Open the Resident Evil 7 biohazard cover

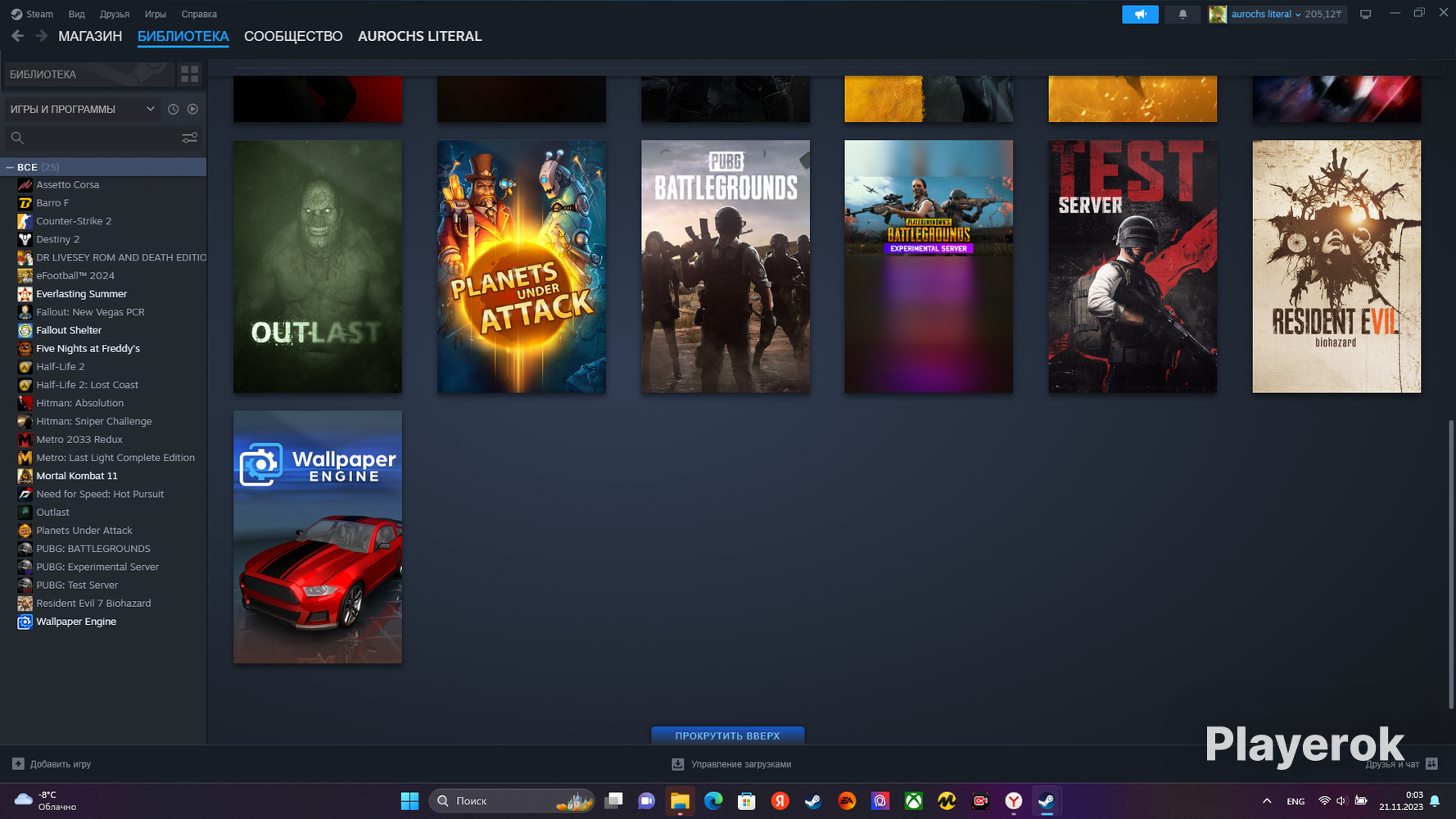1336,266
